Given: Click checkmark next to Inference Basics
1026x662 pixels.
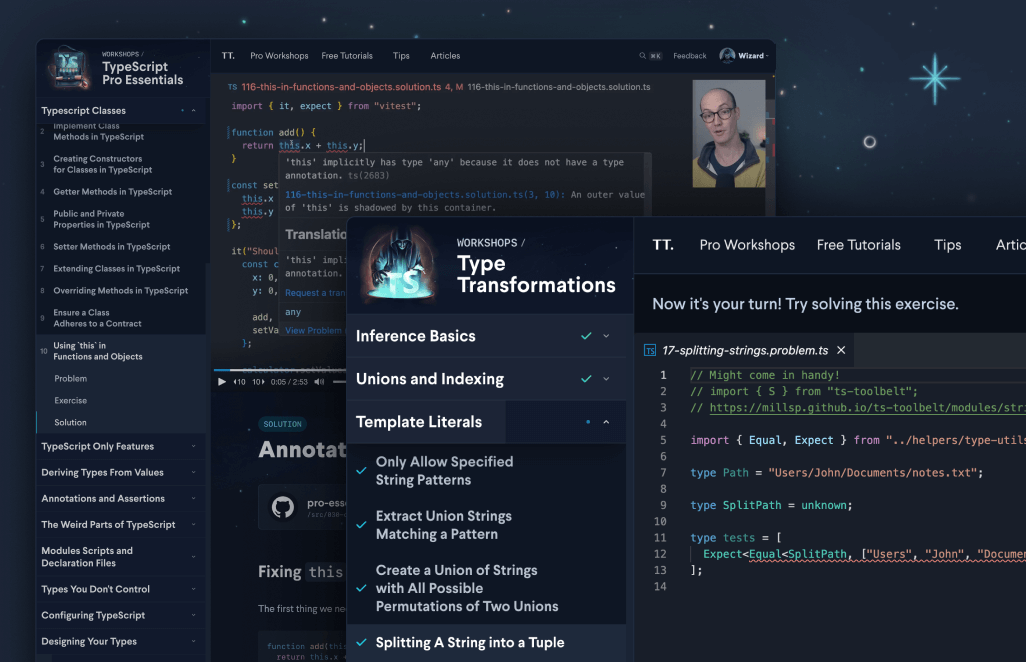Looking at the screenshot, I should click(x=586, y=336).
